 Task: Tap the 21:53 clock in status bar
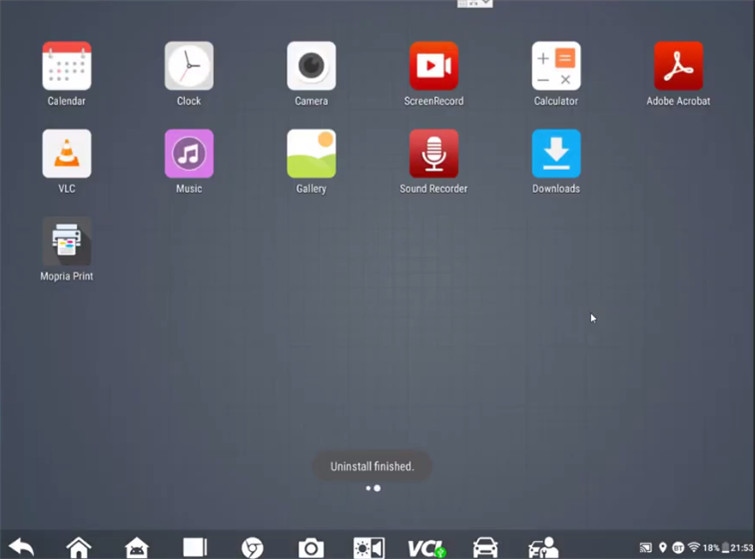[x=742, y=548]
